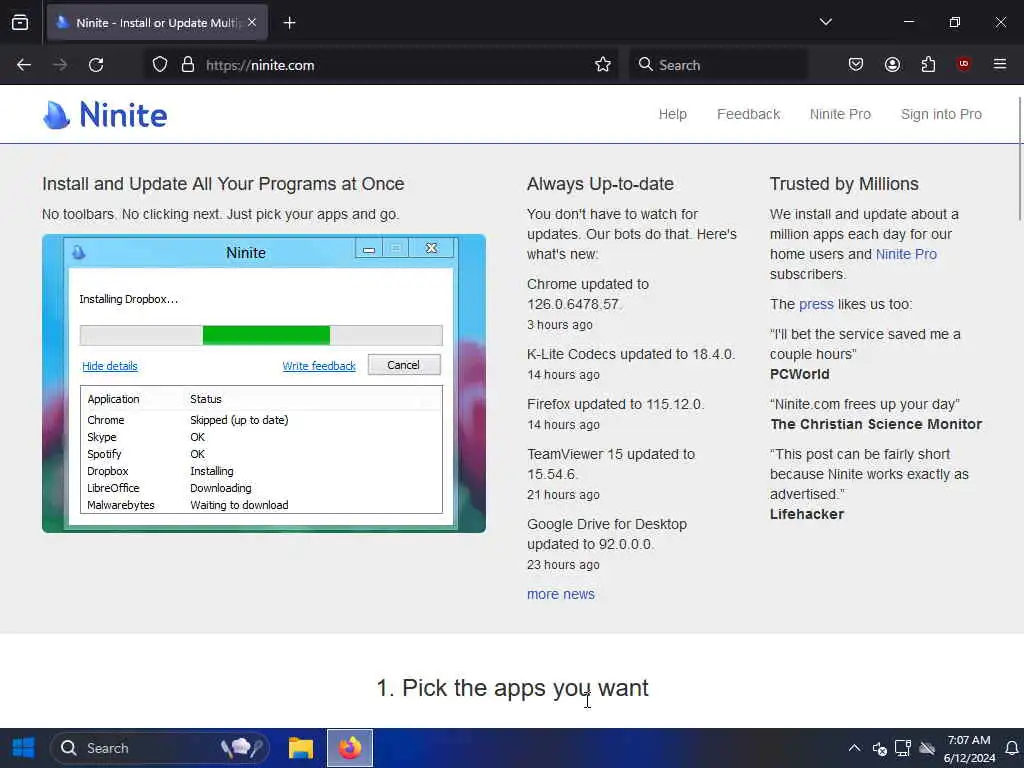Click the PCWorld attribution text
1024x768 pixels.
pyautogui.click(x=799, y=374)
